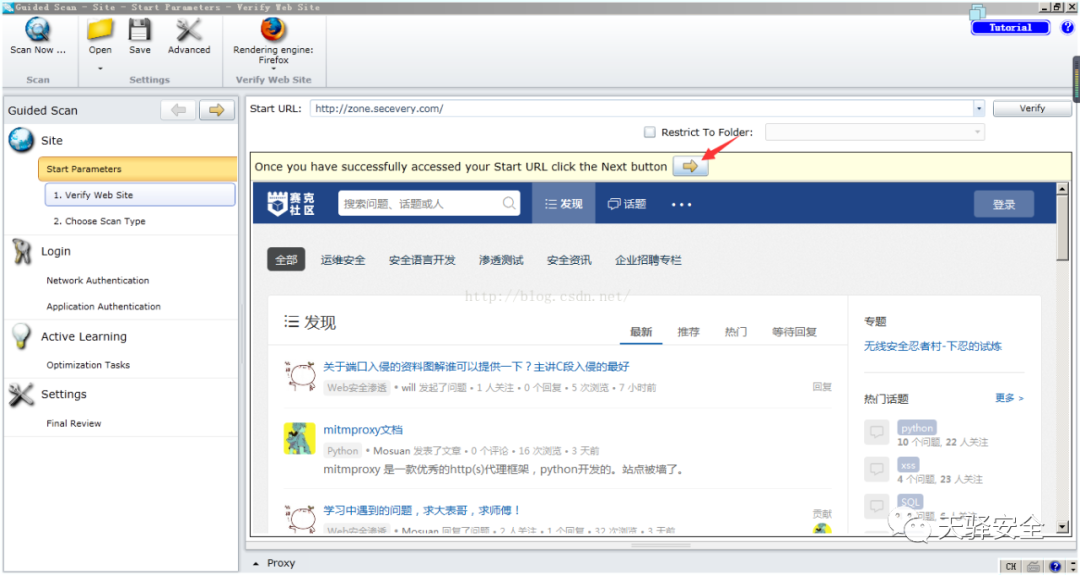Click chat icon beside xss topic
Screen dimensions: 1080x575
pyautogui.click(x=877, y=470)
